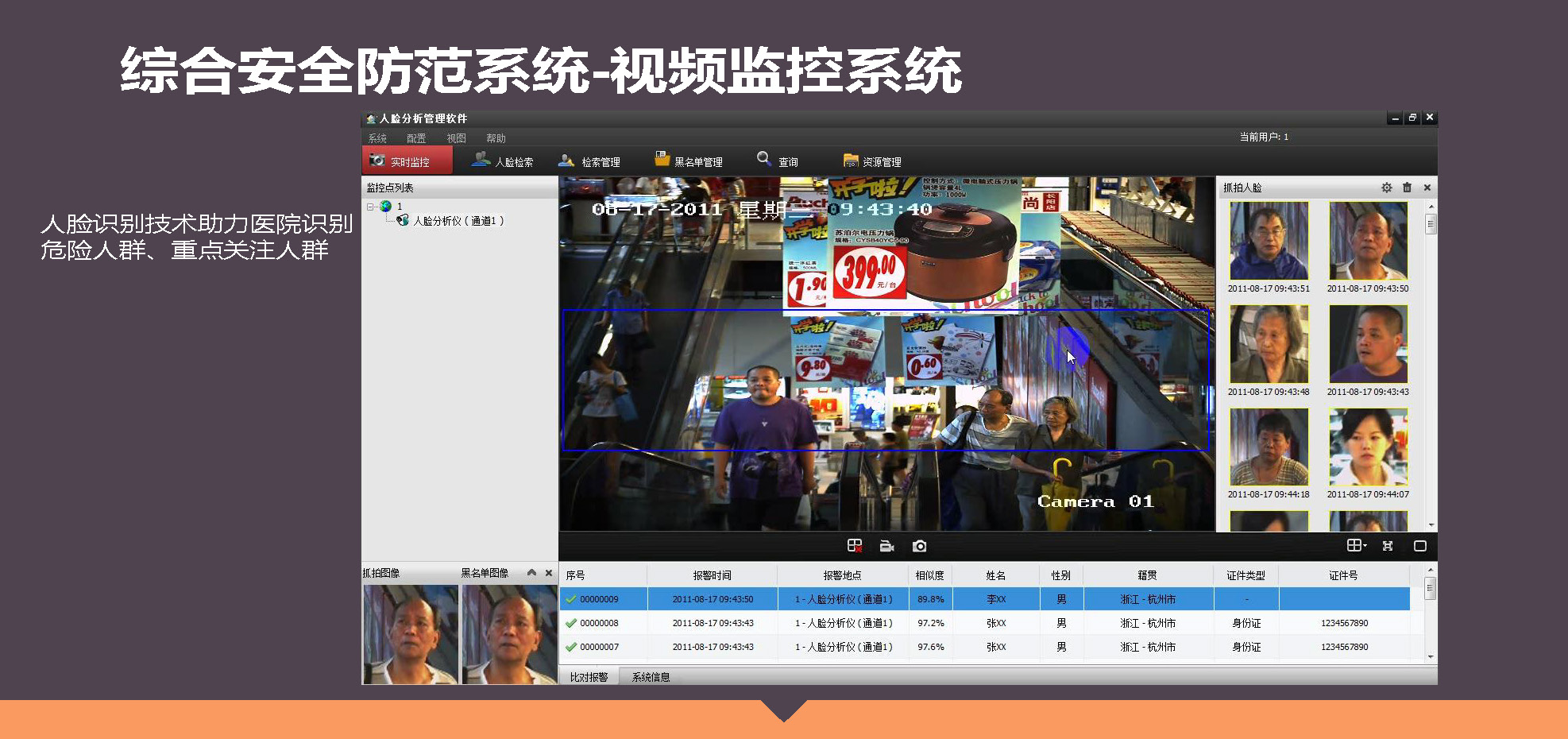This screenshot has height=739, width=1568.
Task: Collapse the 黑名单图像 panel with the up arrow
Action: tap(531, 573)
